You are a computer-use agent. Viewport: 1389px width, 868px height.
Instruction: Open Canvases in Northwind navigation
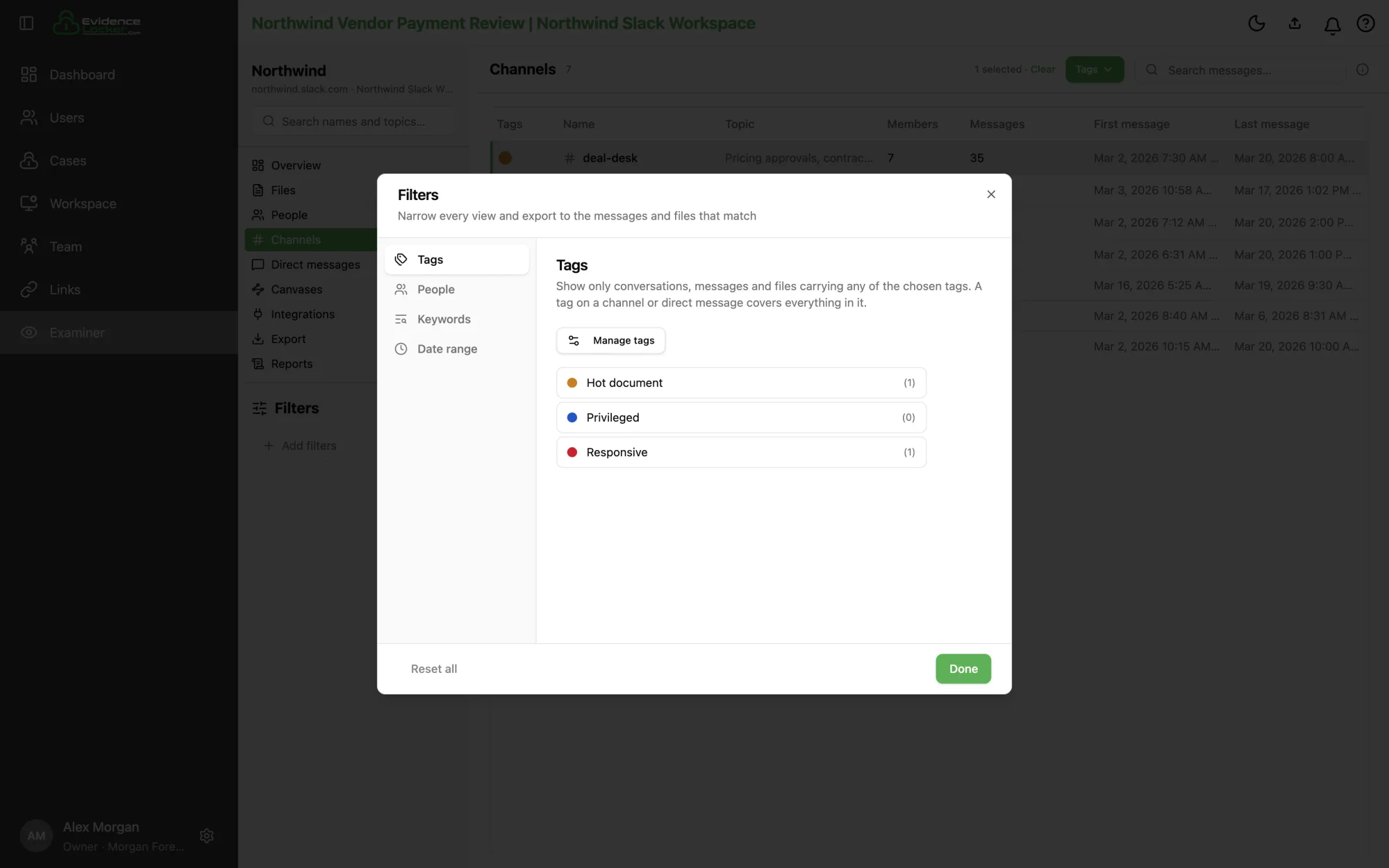click(311, 290)
